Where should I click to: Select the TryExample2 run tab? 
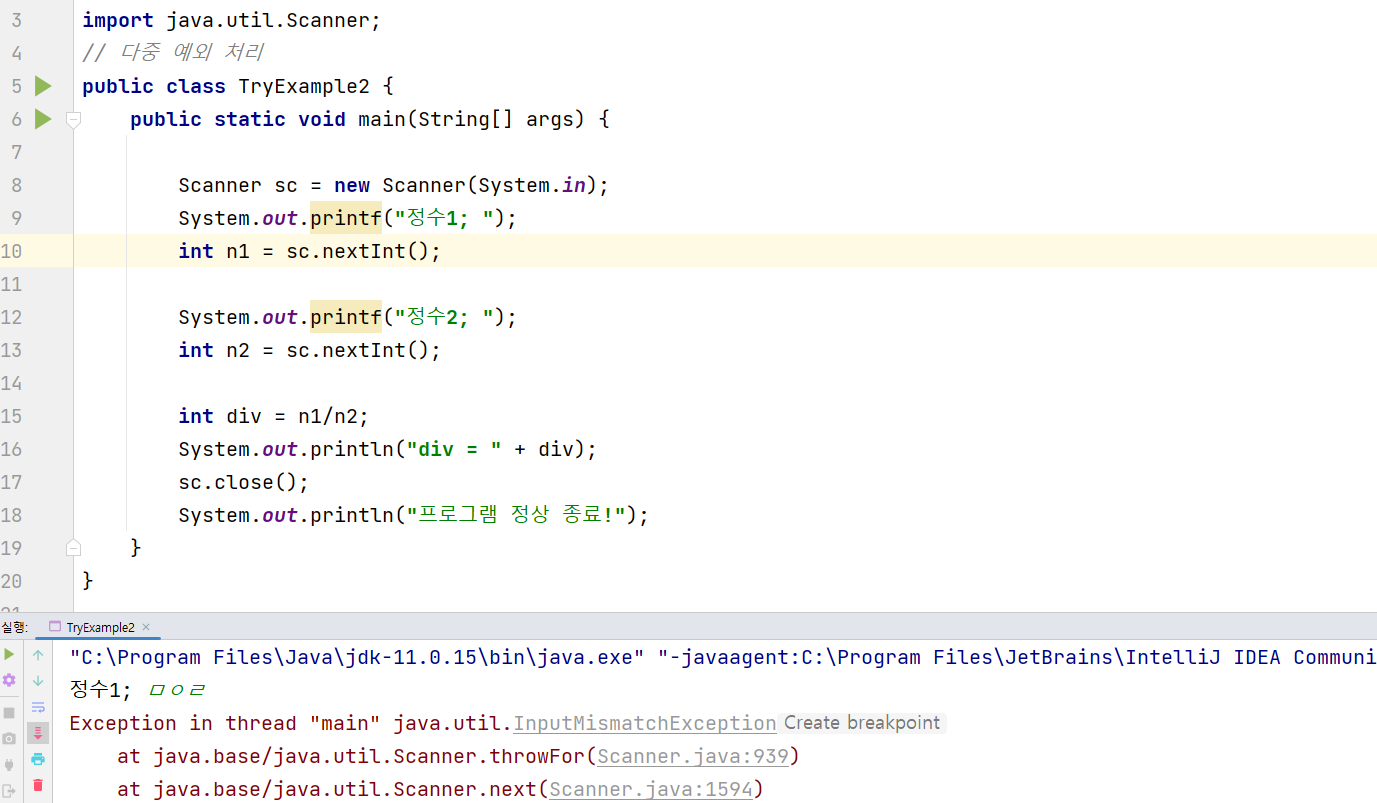coord(100,627)
